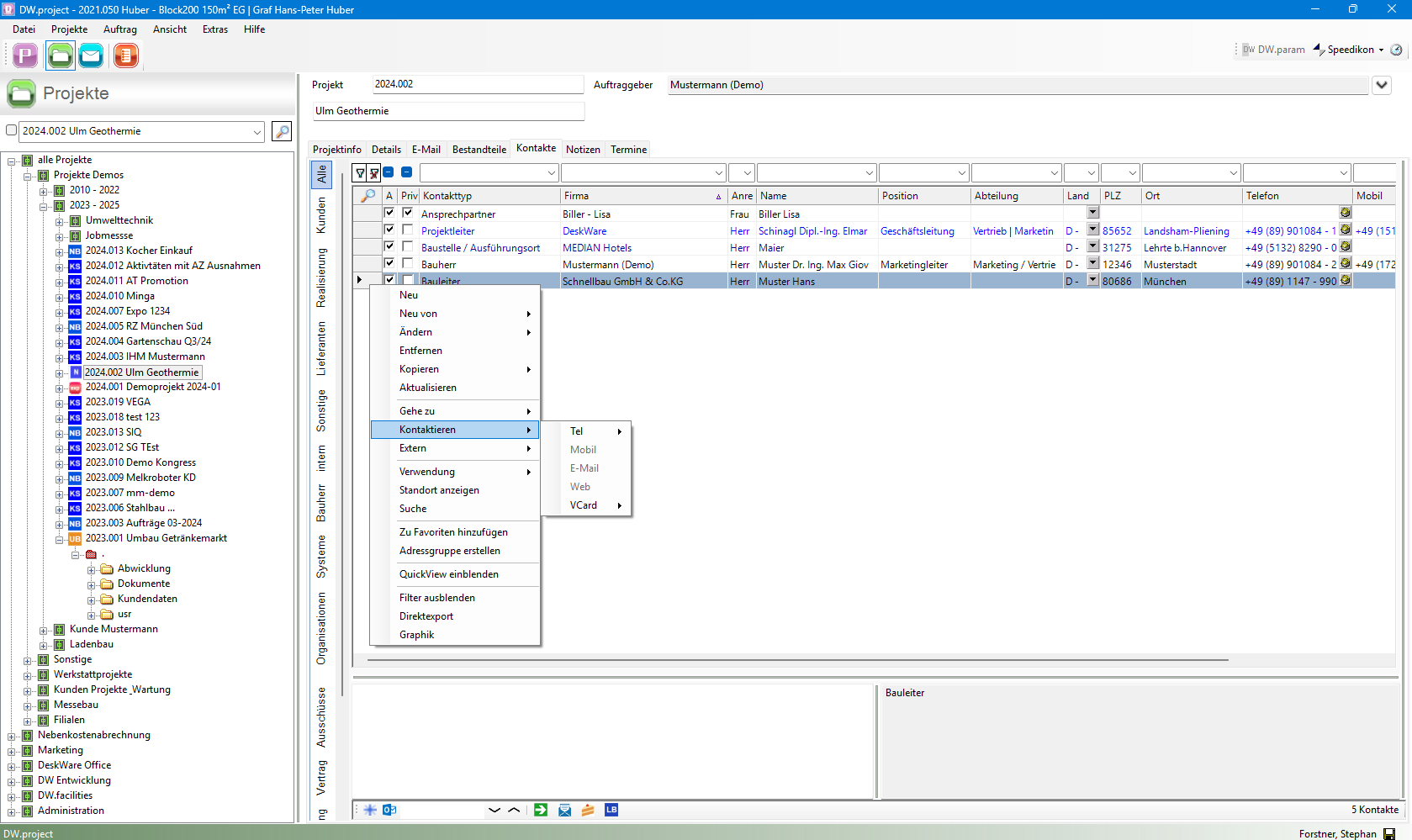This screenshot has height=840, width=1412.
Task: Click the blue LB icon in bottom toolbar
Action: (x=611, y=810)
